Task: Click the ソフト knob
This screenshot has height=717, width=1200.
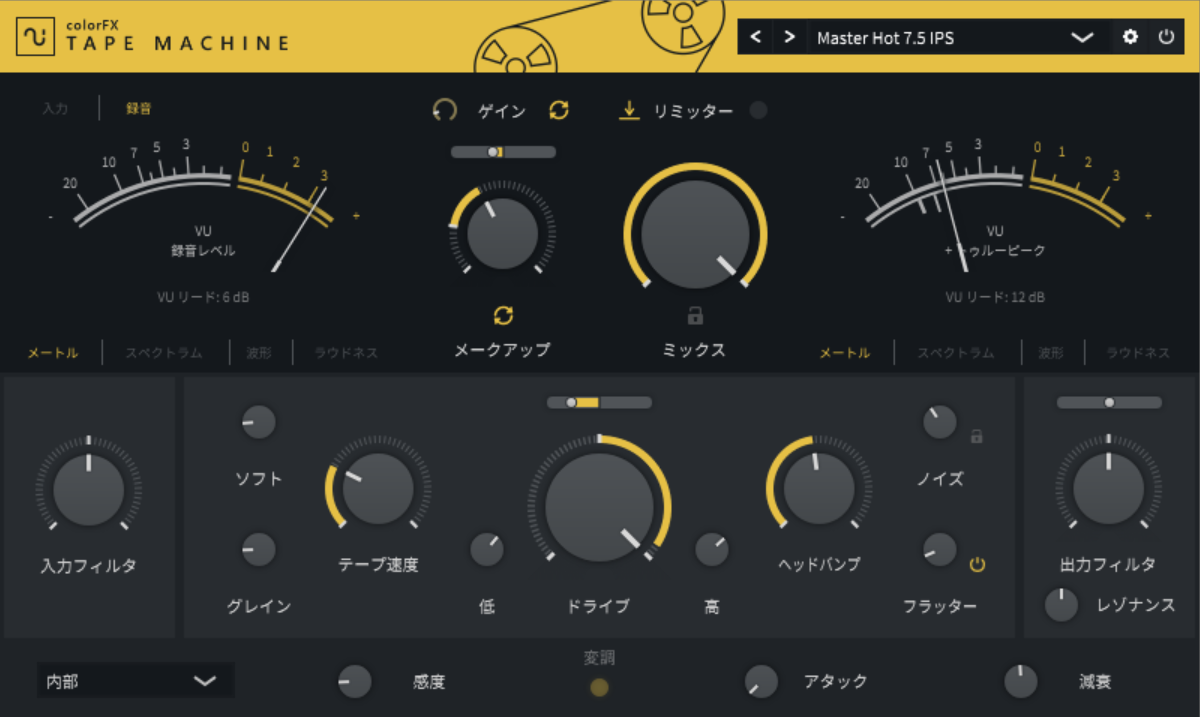Action: (x=258, y=422)
